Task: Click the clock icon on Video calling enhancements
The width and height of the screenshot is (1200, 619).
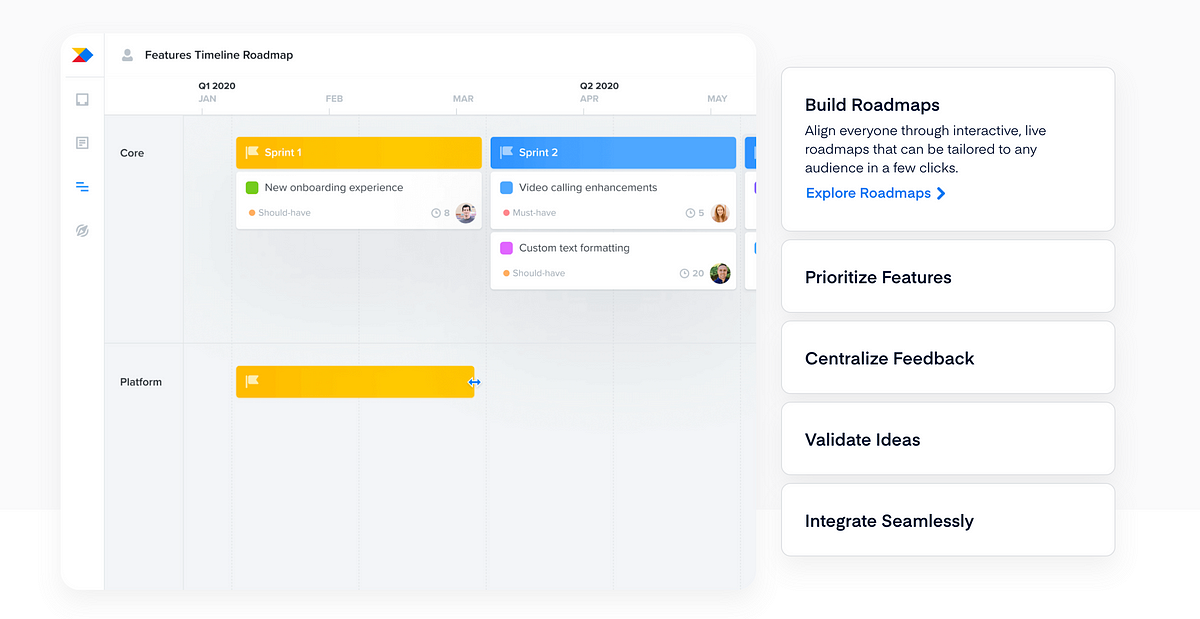Action: pyautogui.click(x=690, y=213)
